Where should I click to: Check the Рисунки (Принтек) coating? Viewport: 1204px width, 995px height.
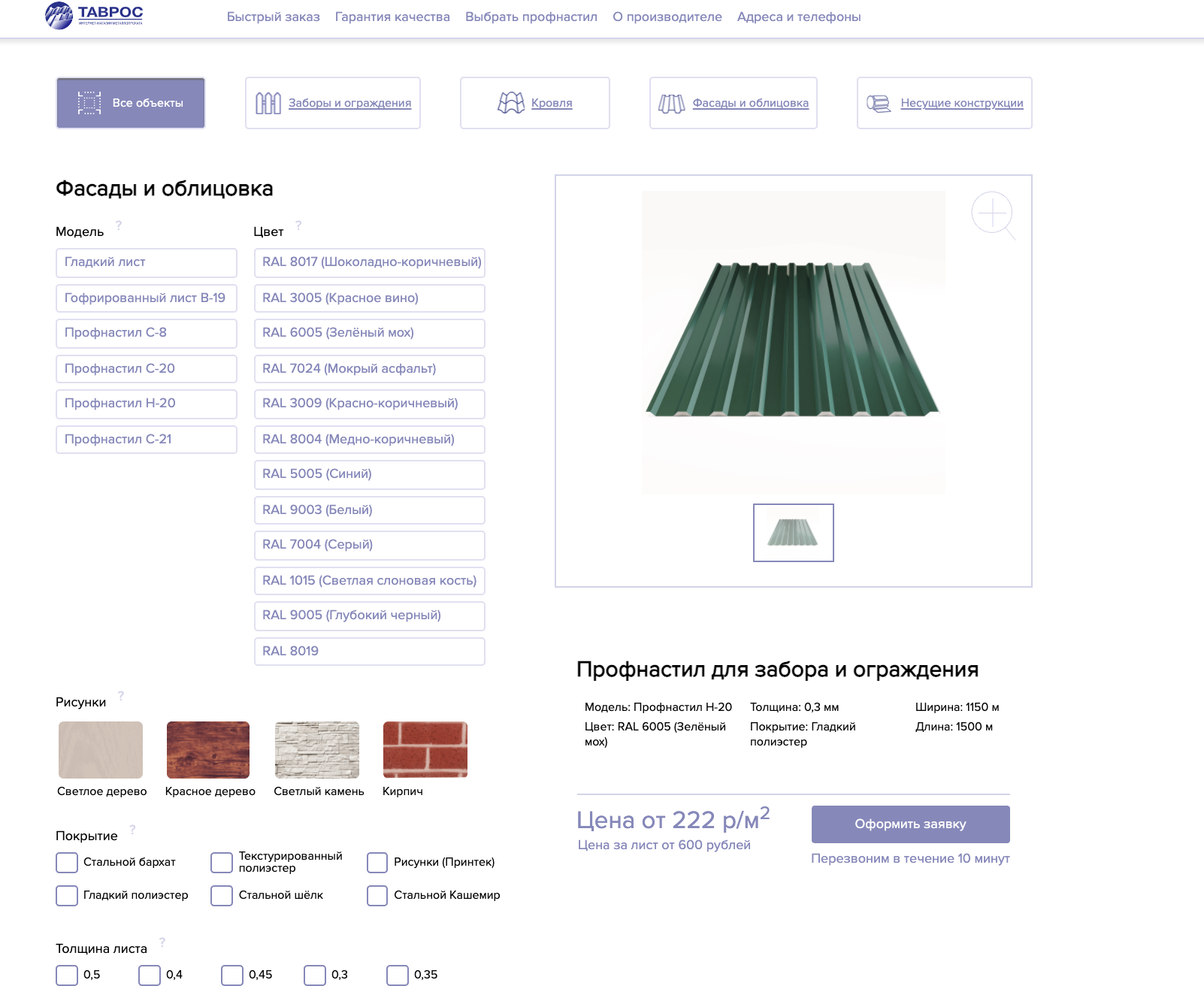pyautogui.click(x=377, y=863)
